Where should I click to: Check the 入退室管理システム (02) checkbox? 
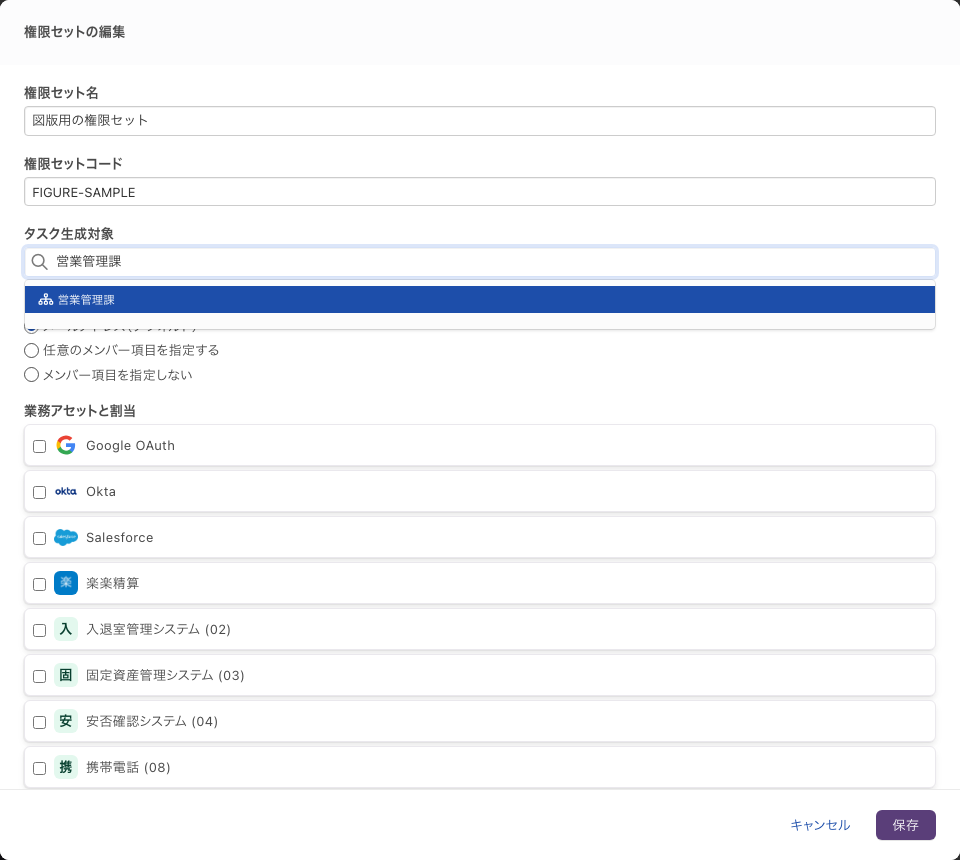(x=39, y=630)
